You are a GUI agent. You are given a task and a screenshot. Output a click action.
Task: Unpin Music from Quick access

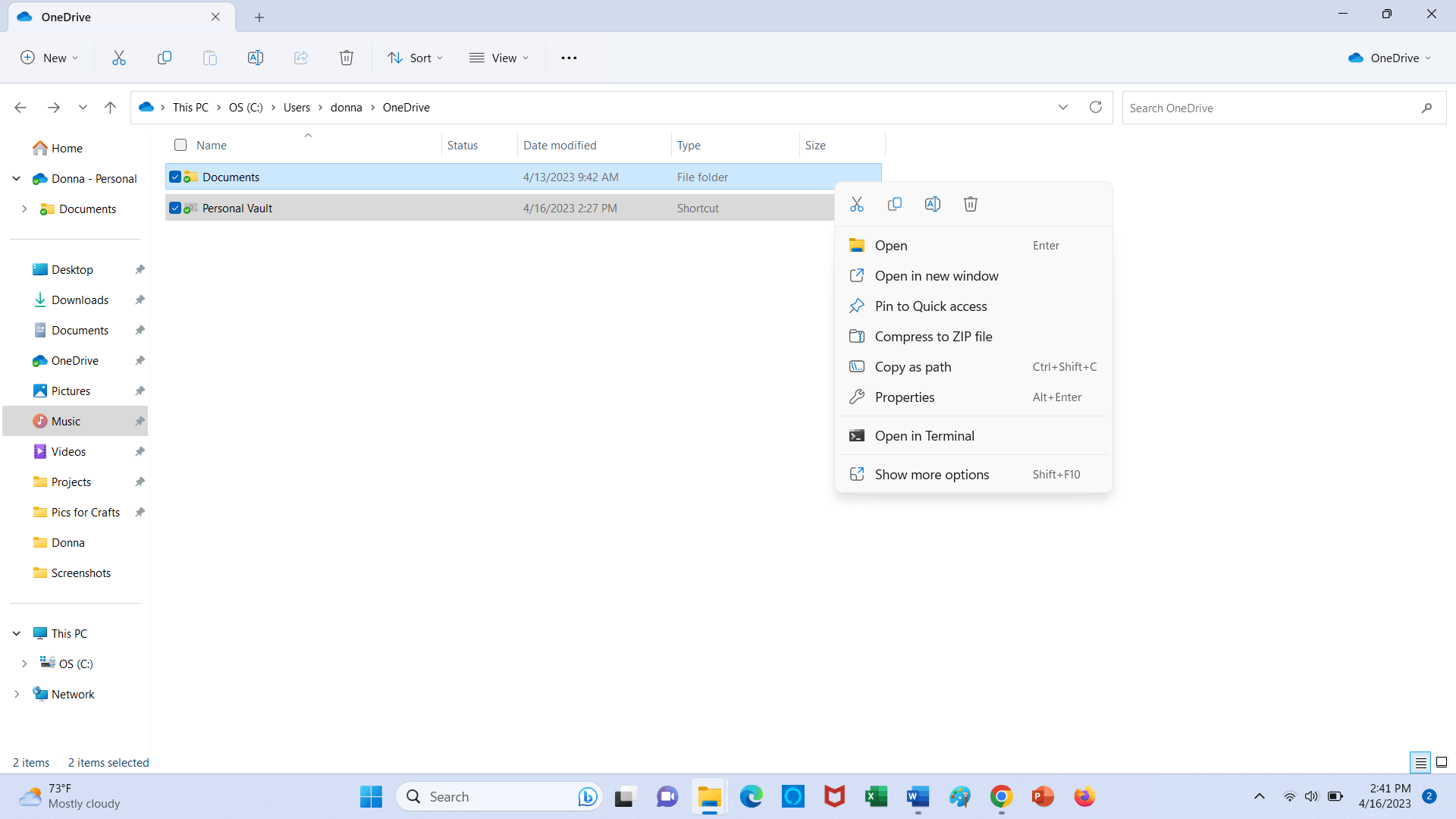140,421
